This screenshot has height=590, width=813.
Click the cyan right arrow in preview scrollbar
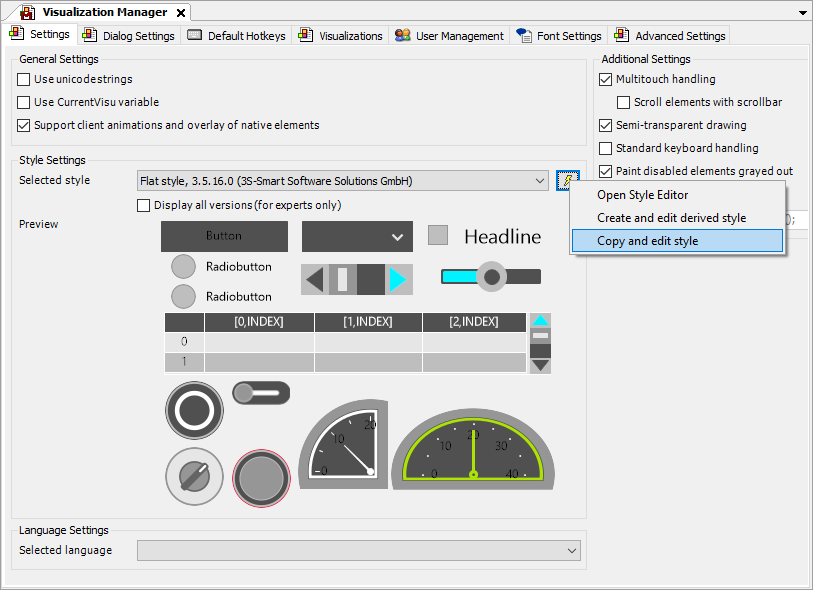398,279
